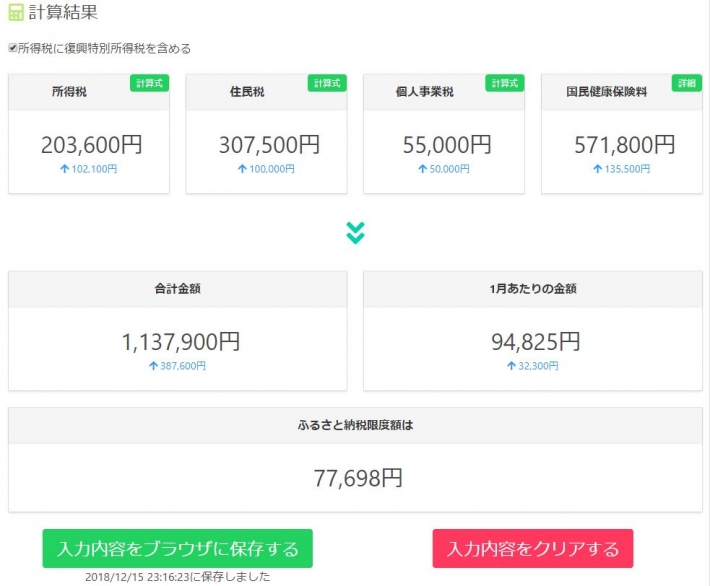
Task: Click the 計算結果 section title
Action: [x=63, y=12]
